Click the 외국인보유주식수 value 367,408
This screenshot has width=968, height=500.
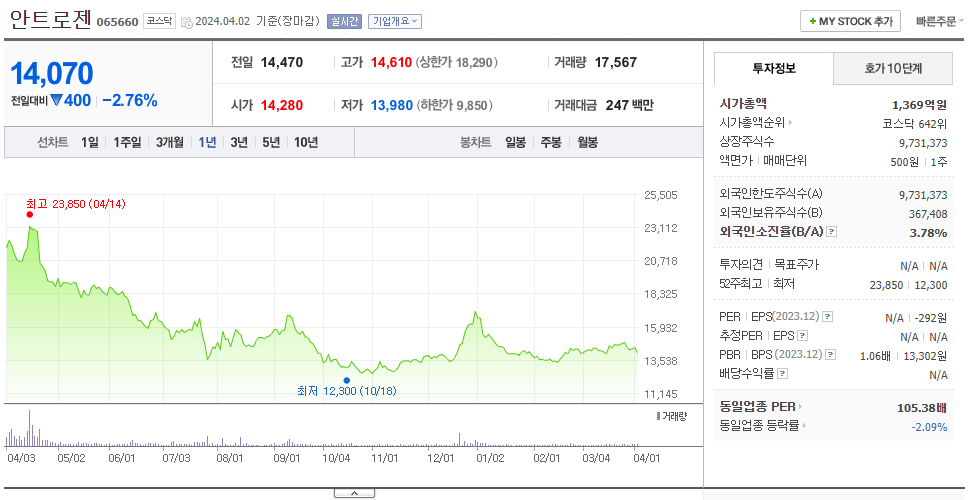coord(928,214)
